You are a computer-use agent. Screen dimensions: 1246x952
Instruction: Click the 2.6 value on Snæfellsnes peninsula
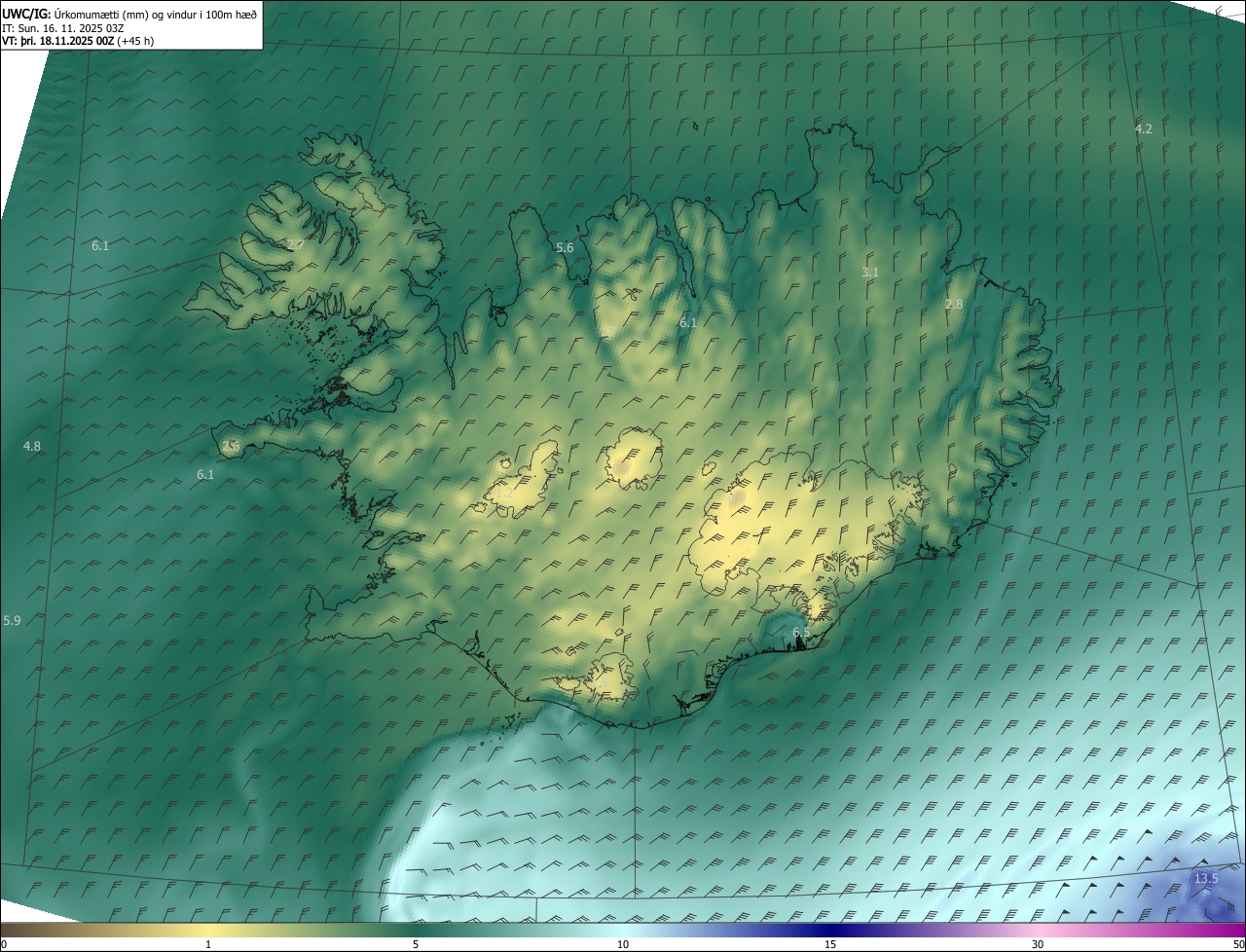[x=231, y=447]
